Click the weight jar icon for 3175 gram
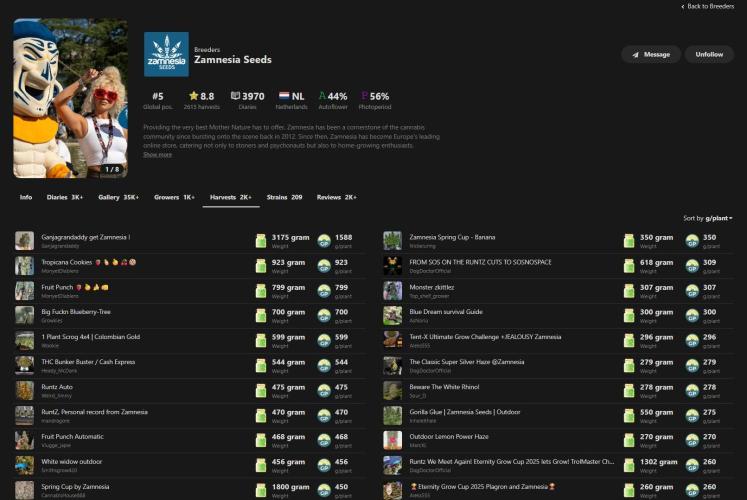The height and width of the screenshot is (500, 747). point(261,240)
